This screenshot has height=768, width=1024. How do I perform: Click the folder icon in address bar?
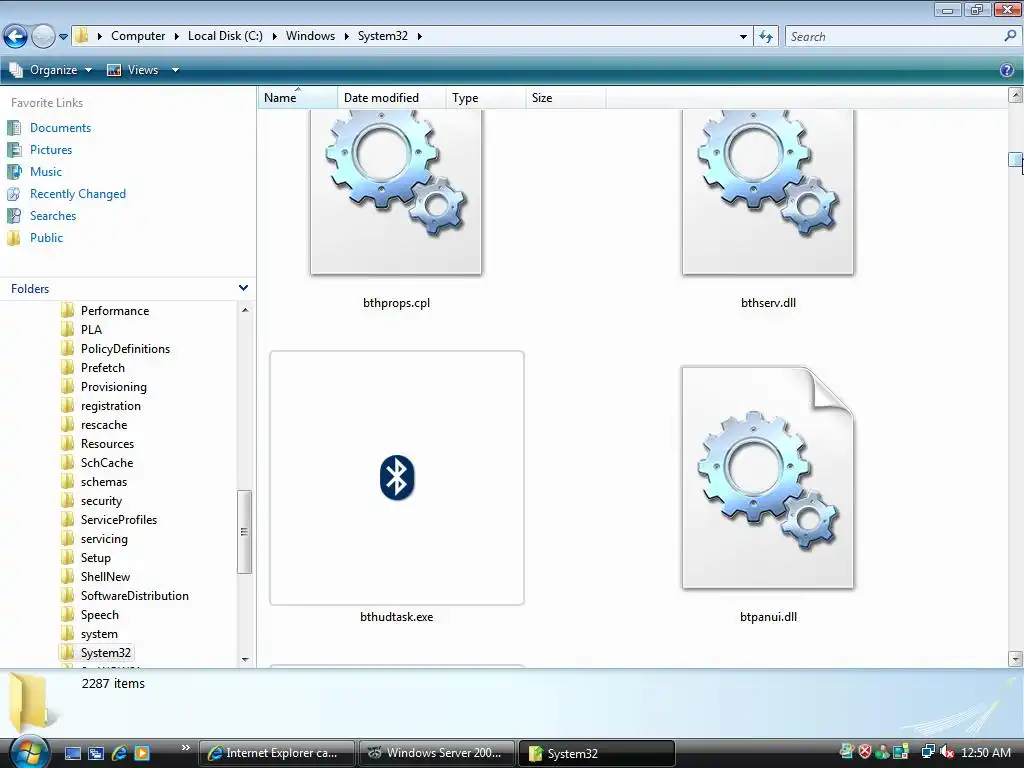tap(82, 36)
